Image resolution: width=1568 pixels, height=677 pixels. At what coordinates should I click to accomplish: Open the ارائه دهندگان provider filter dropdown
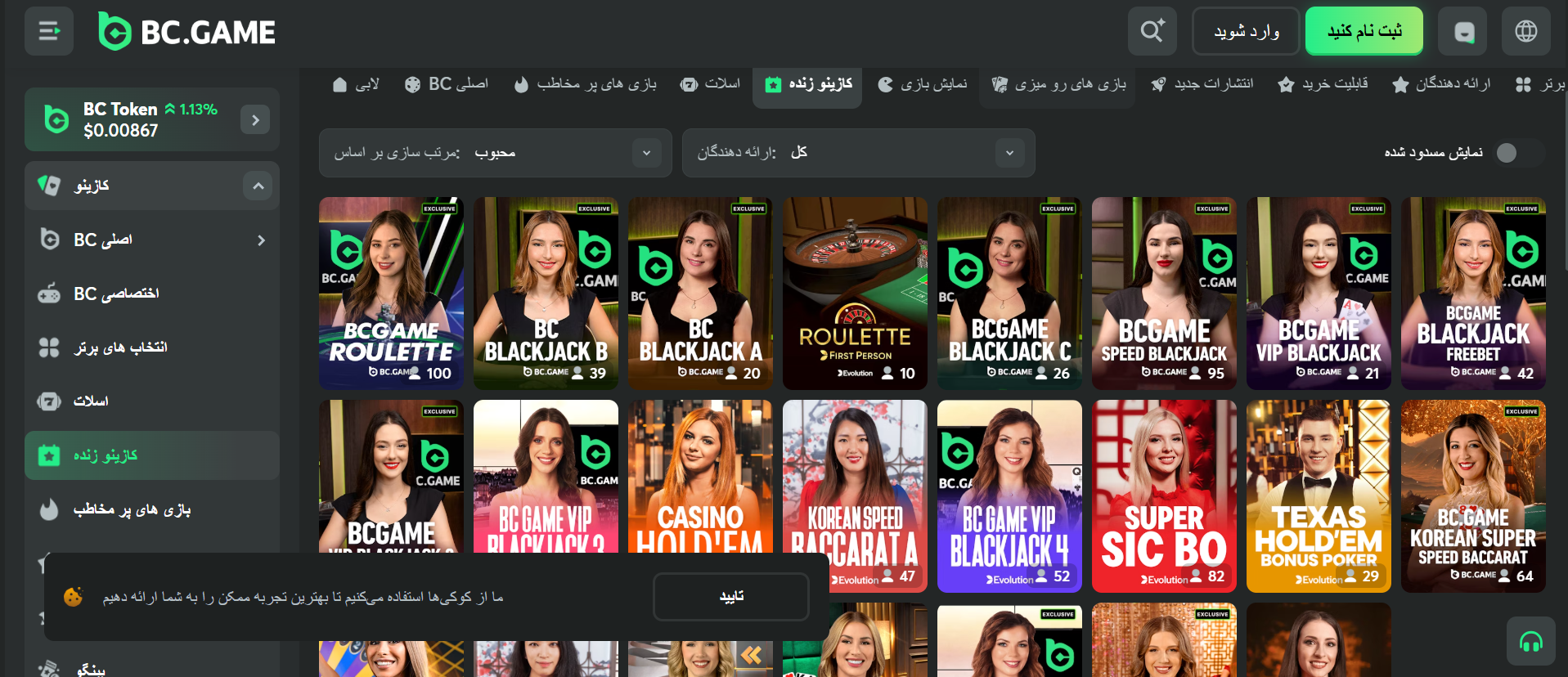click(858, 153)
